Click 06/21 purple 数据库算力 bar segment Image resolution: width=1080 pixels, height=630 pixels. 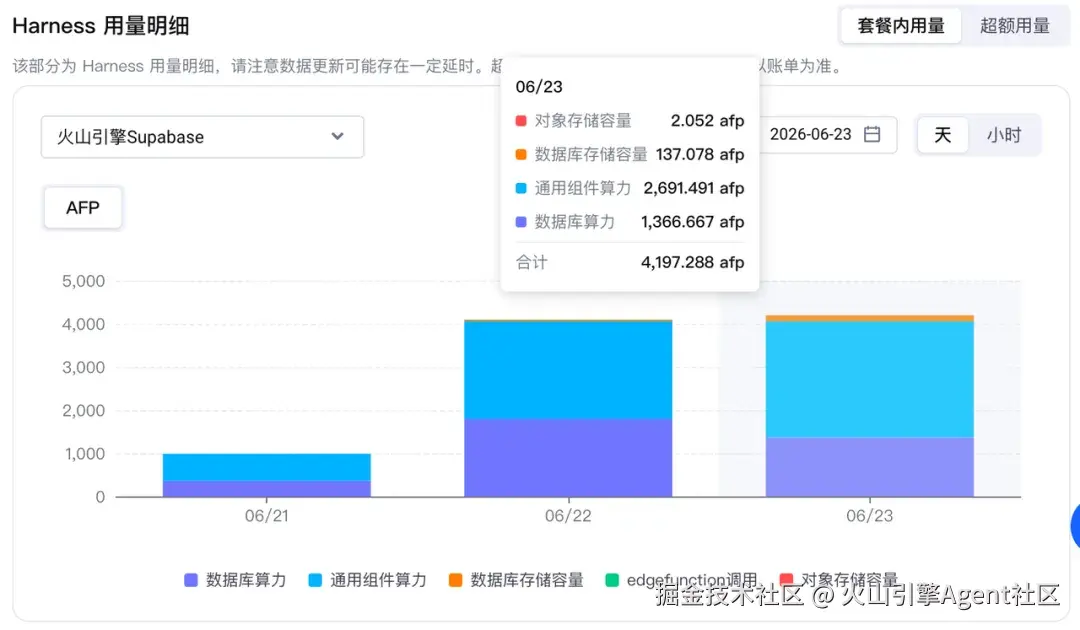[267, 489]
